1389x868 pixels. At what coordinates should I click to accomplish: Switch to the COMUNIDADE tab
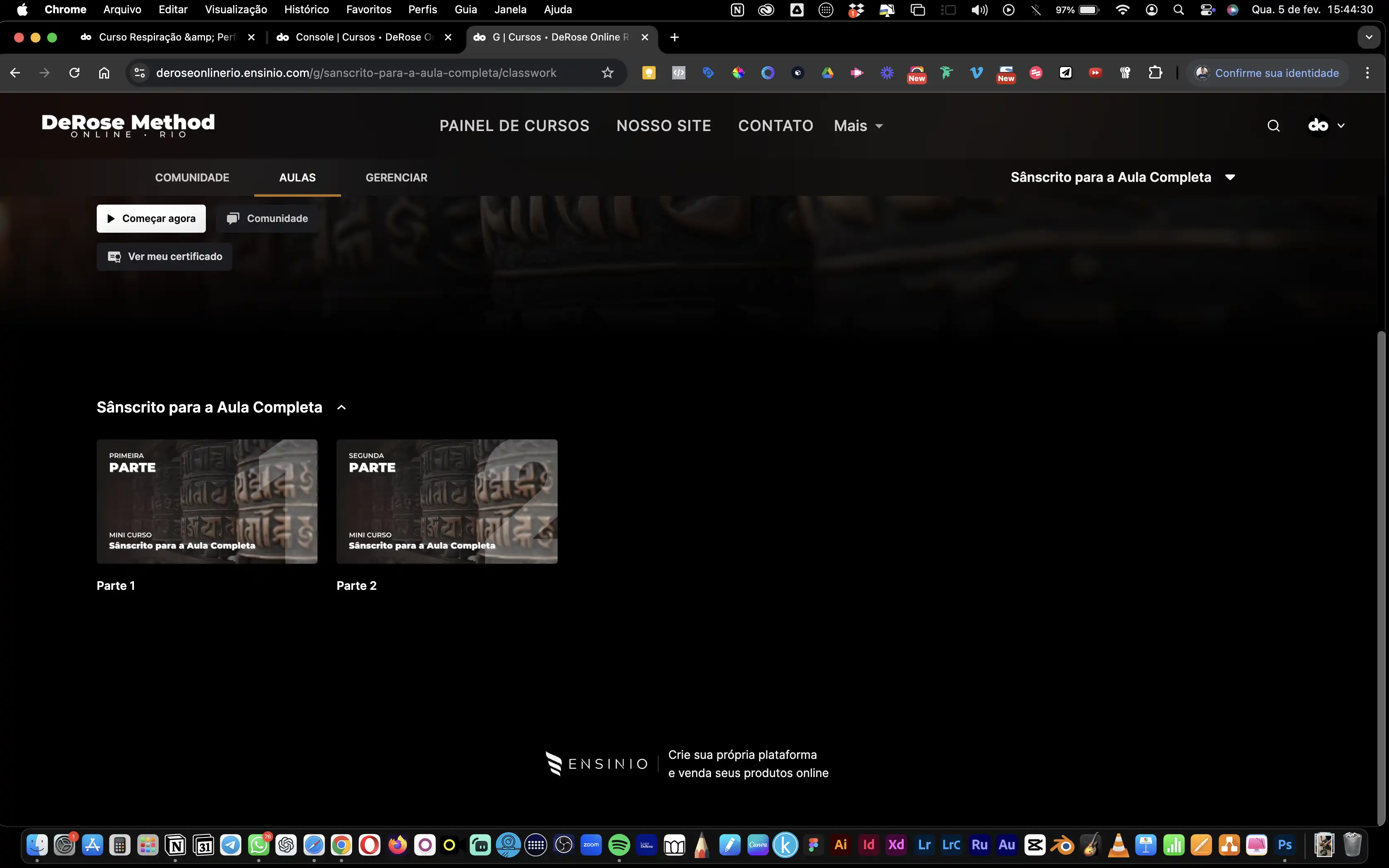pos(192,177)
